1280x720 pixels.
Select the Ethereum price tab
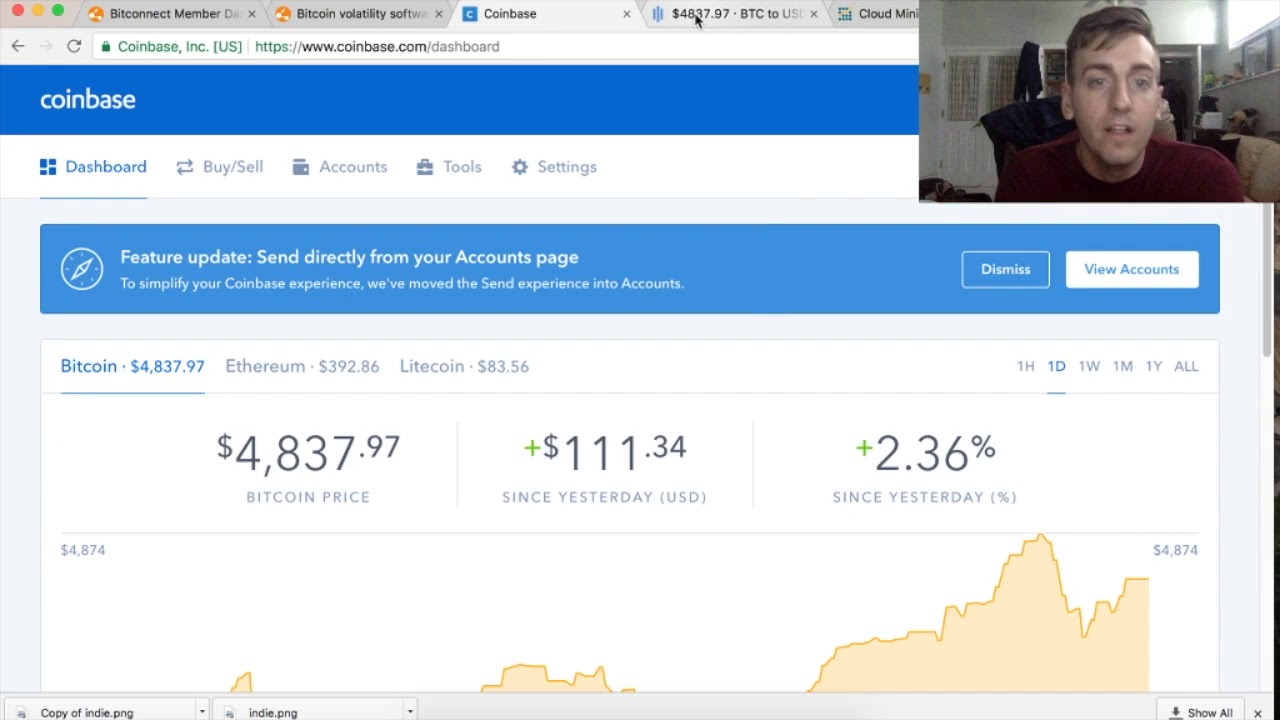[302, 366]
